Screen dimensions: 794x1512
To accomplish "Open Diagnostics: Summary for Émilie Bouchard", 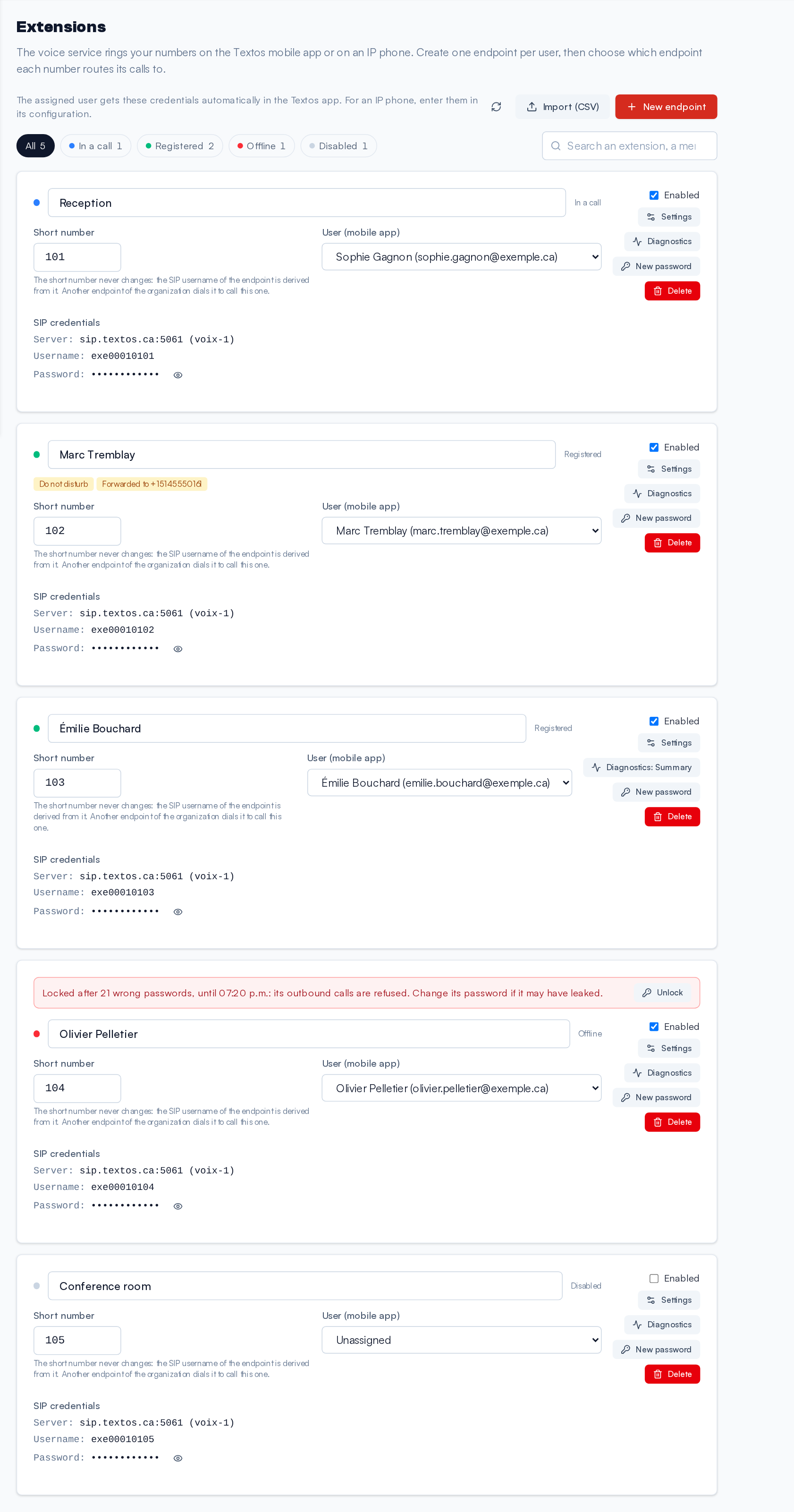I will (642, 768).
